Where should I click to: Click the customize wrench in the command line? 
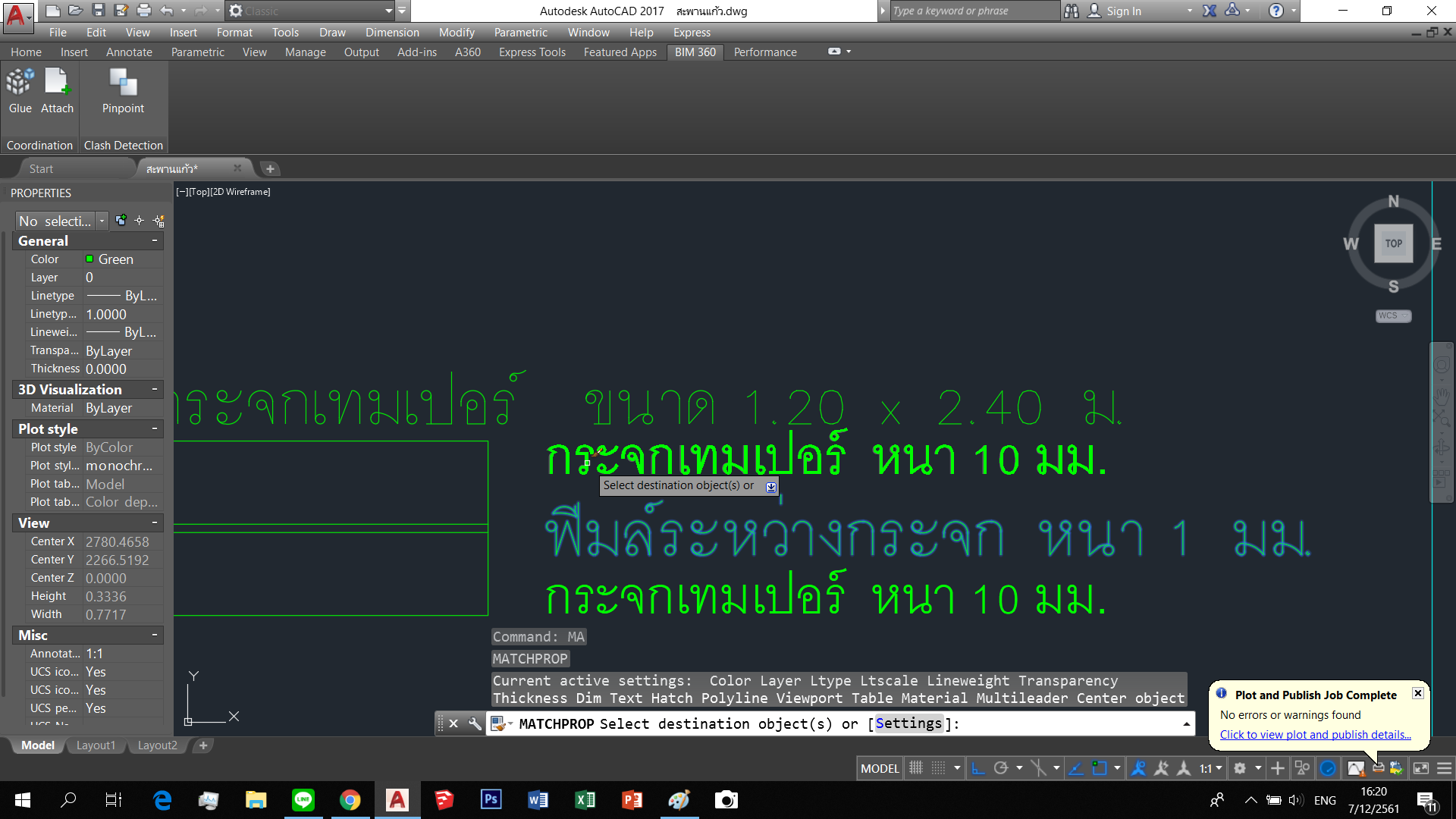click(475, 723)
